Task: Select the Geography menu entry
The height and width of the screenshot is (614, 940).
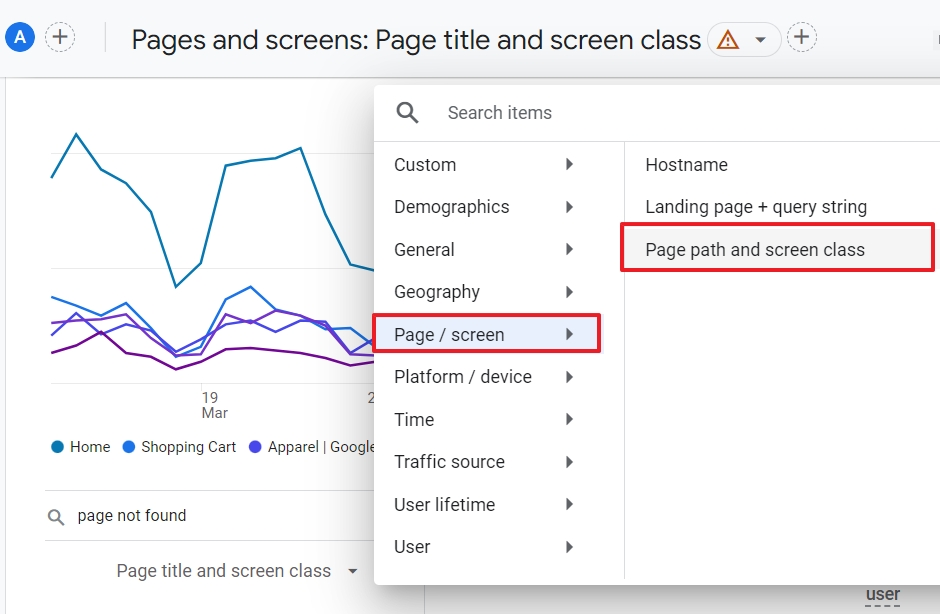Action: [437, 292]
